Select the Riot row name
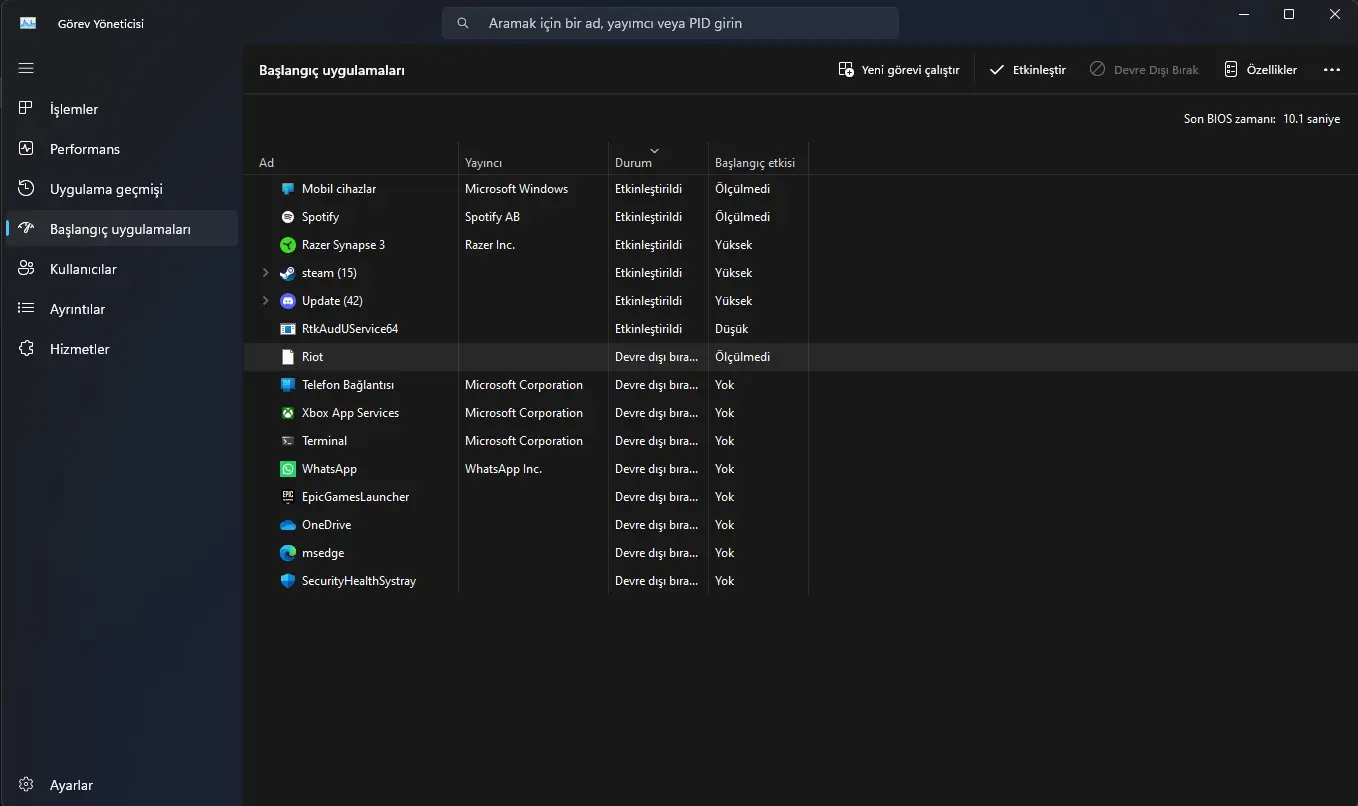Image resolution: width=1358 pixels, height=806 pixels. point(312,357)
